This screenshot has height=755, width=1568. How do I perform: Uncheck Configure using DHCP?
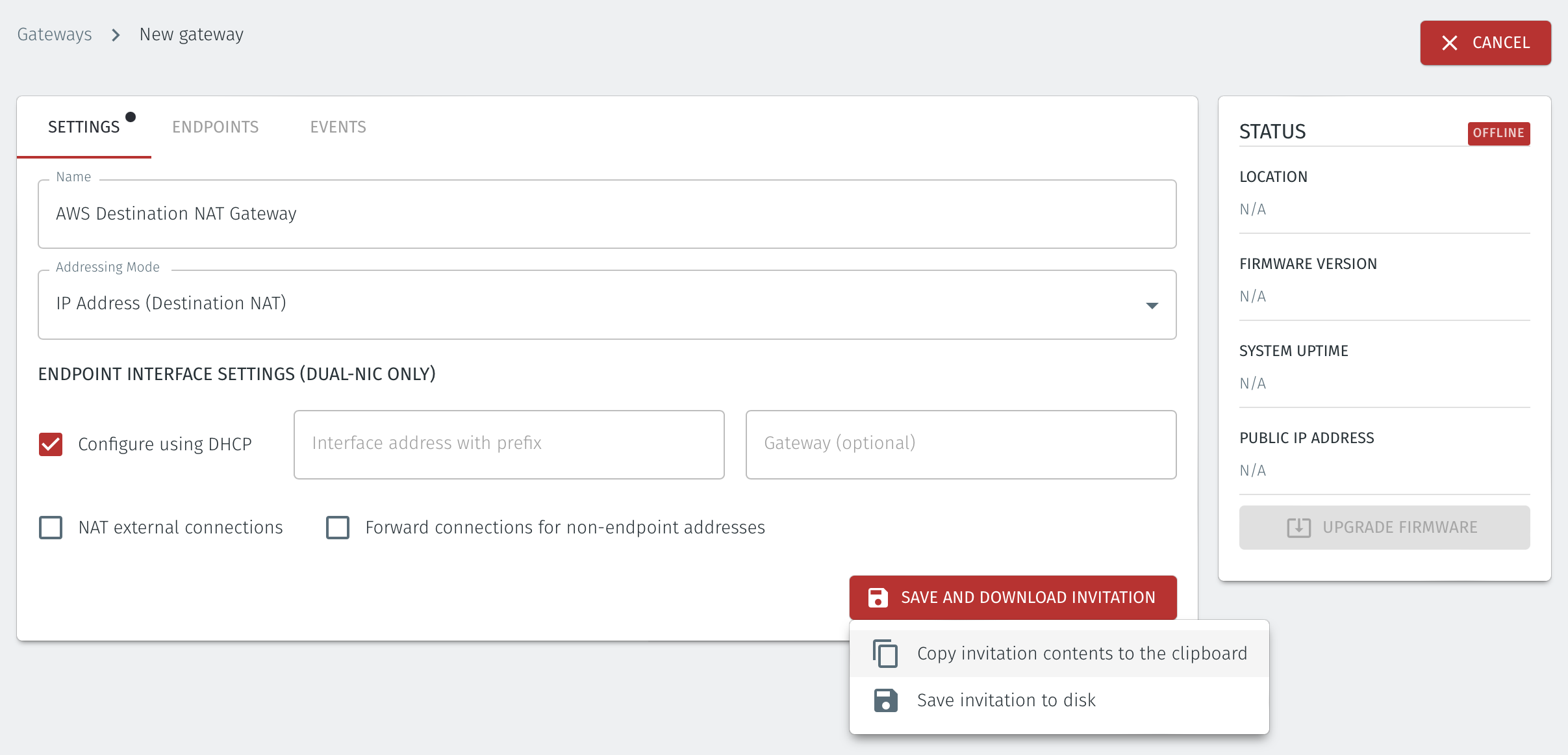tap(51, 444)
